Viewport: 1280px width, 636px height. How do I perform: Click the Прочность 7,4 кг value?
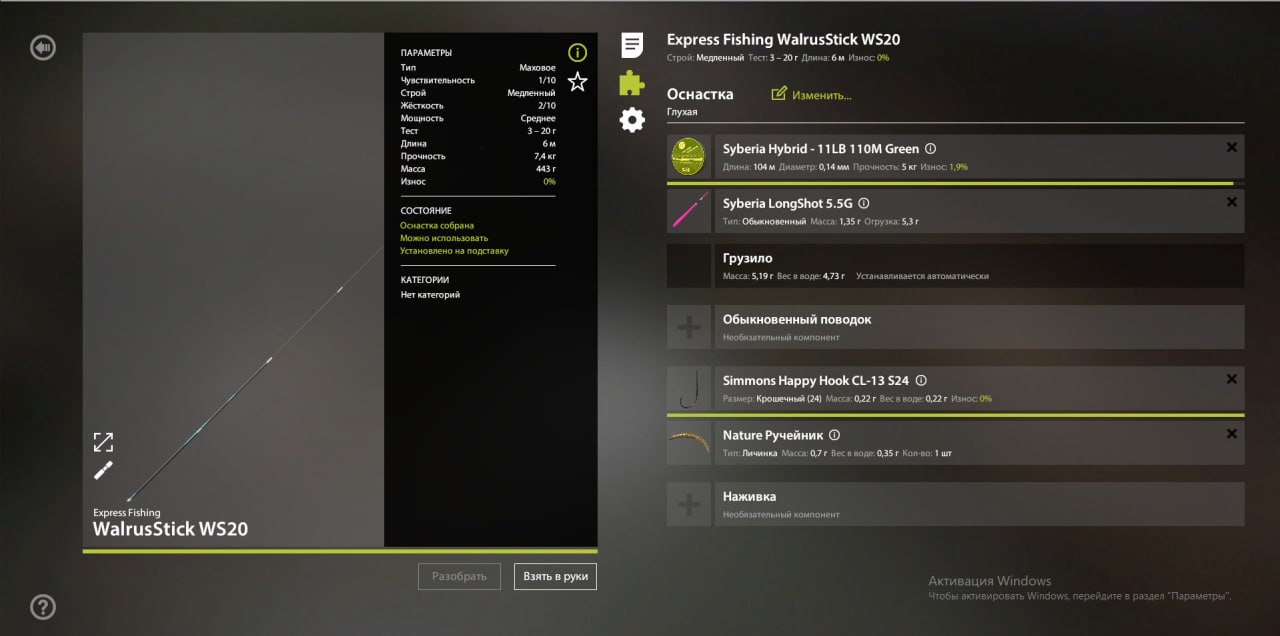click(x=545, y=156)
